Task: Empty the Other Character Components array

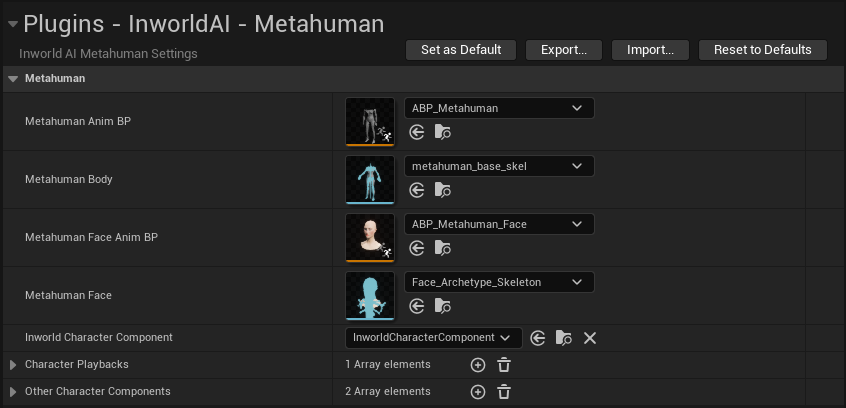Action: 503,392
